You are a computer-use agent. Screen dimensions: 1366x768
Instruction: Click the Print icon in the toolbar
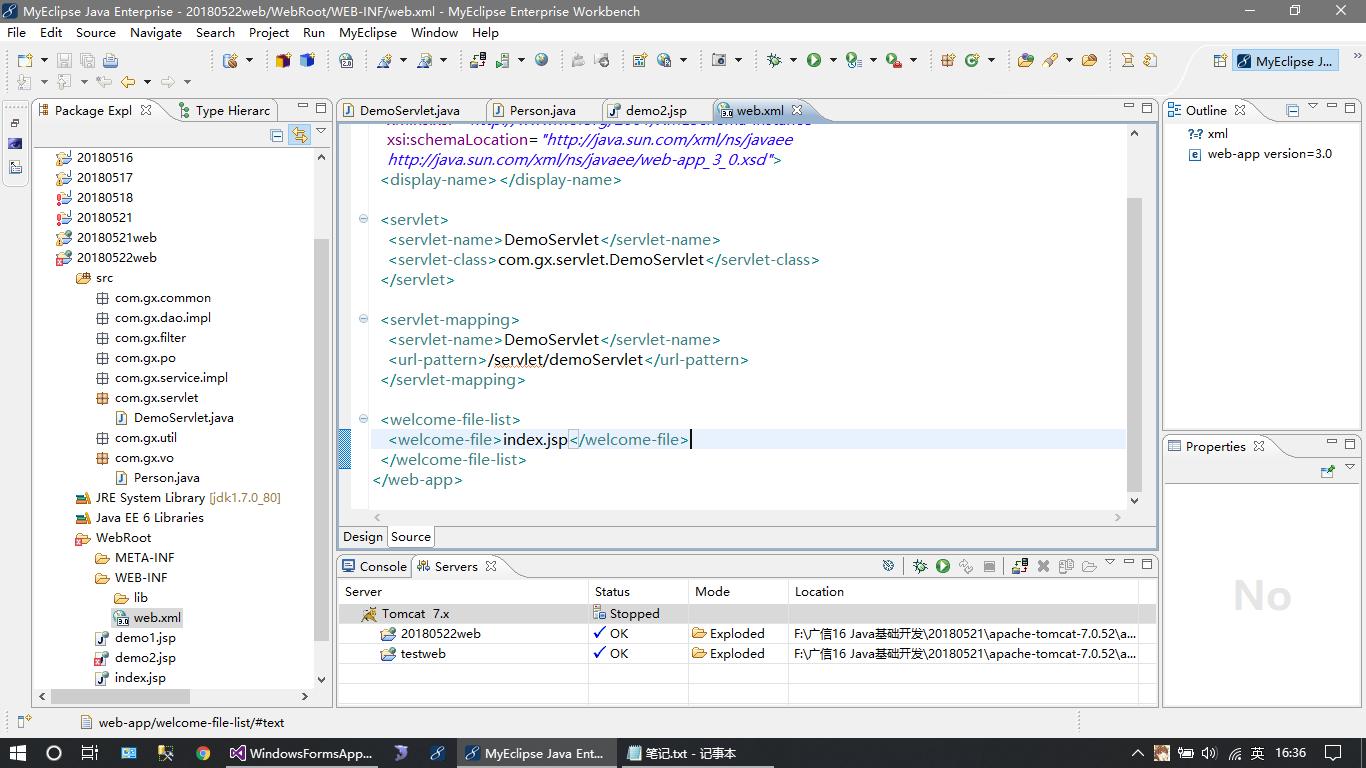[x=110, y=61]
